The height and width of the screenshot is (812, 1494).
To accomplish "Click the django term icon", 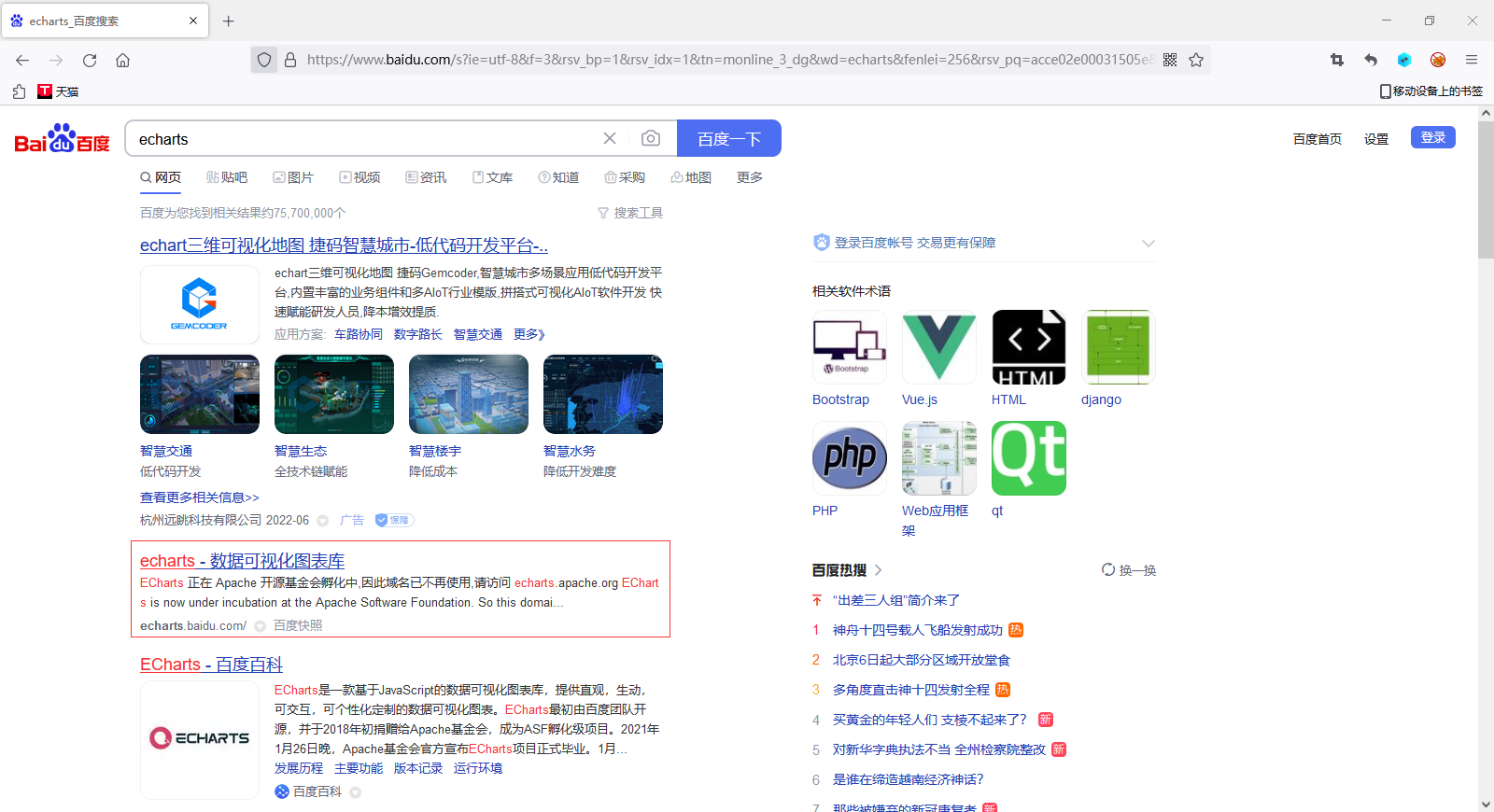I will coord(1119,347).
